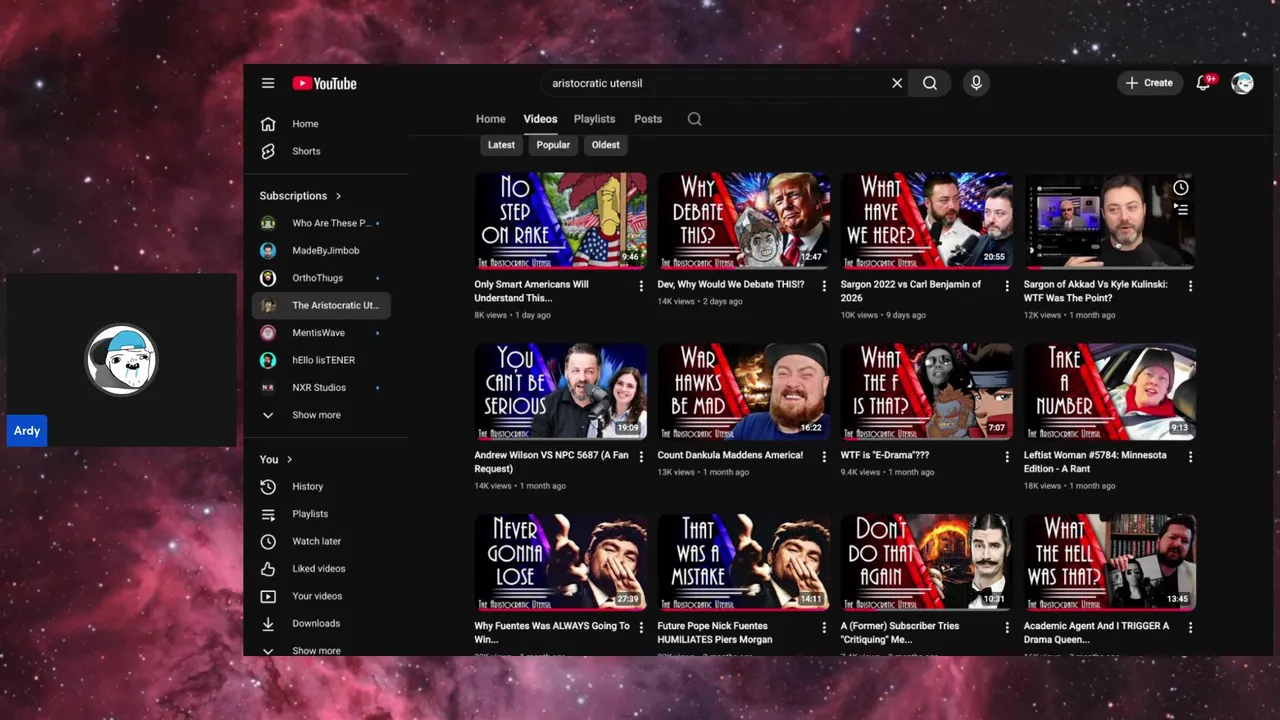Open OrthoThugs subscription channel
This screenshot has width=1280, height=720.
[x=320, y=278]
